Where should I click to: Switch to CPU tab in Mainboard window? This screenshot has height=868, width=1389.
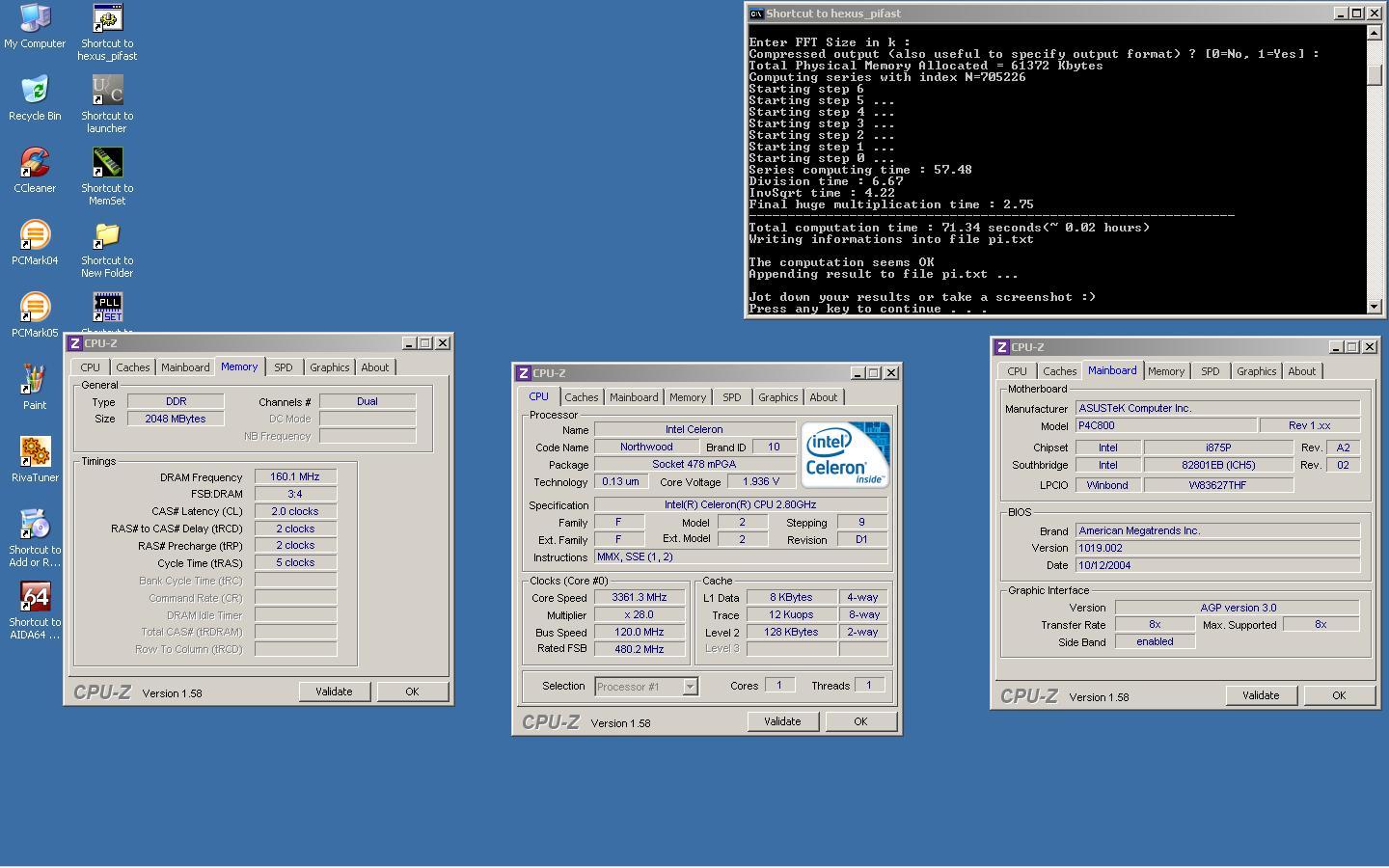(x=1017, y=371)
